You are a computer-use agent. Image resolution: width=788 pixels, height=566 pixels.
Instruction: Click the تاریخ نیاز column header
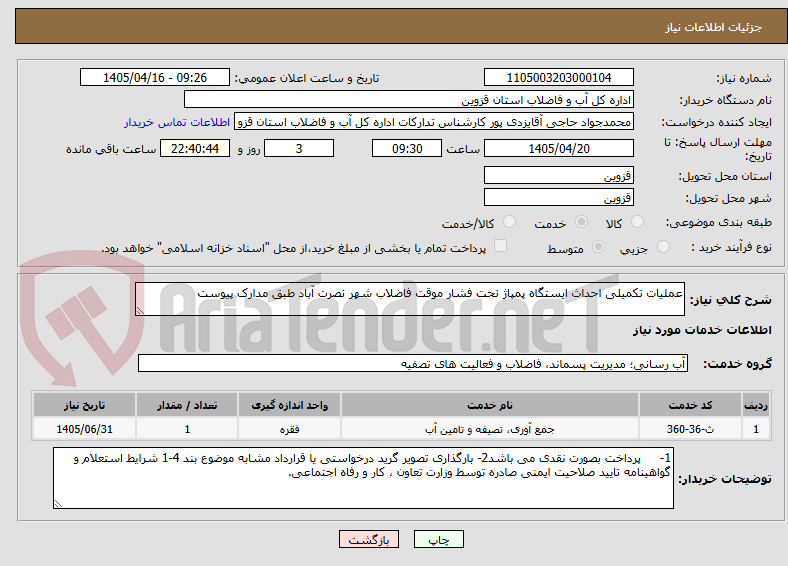pyautogui.click(x=84, y=405)
